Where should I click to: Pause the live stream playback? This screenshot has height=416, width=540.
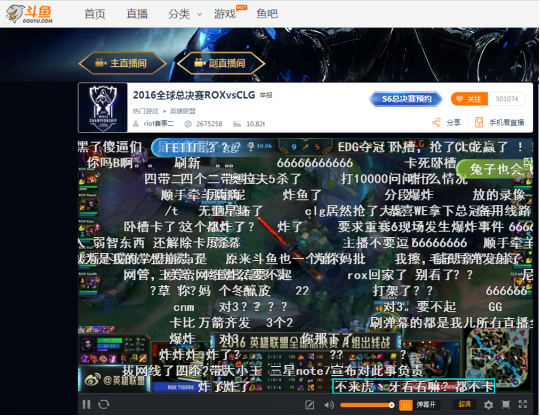point(86,405)
